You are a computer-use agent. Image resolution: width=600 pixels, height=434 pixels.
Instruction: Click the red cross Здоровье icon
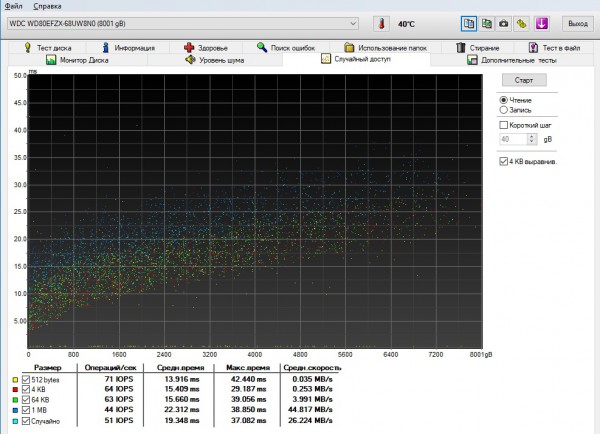[x=189, y=47]
